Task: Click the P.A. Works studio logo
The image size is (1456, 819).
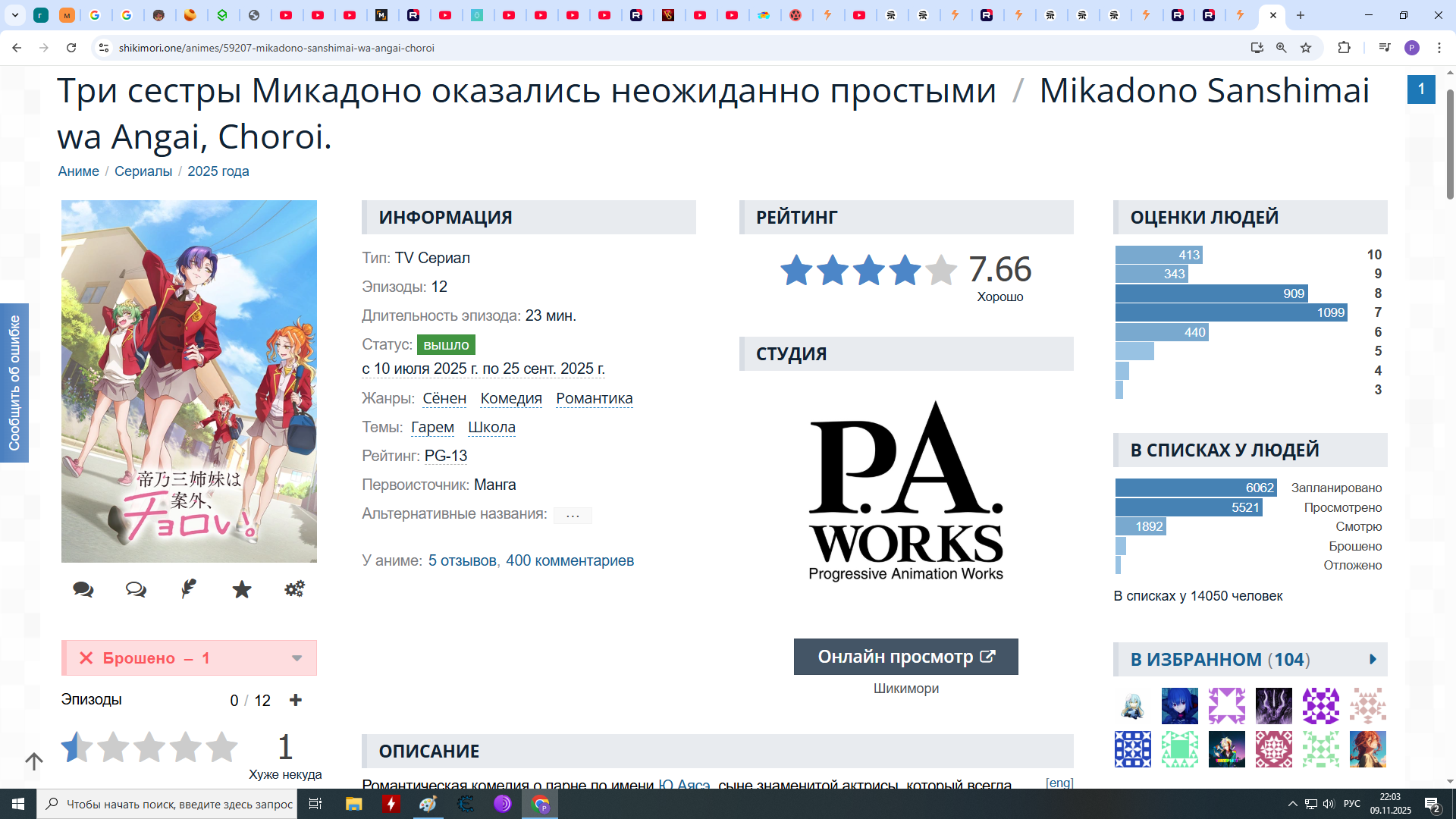Action: [905, 491]
